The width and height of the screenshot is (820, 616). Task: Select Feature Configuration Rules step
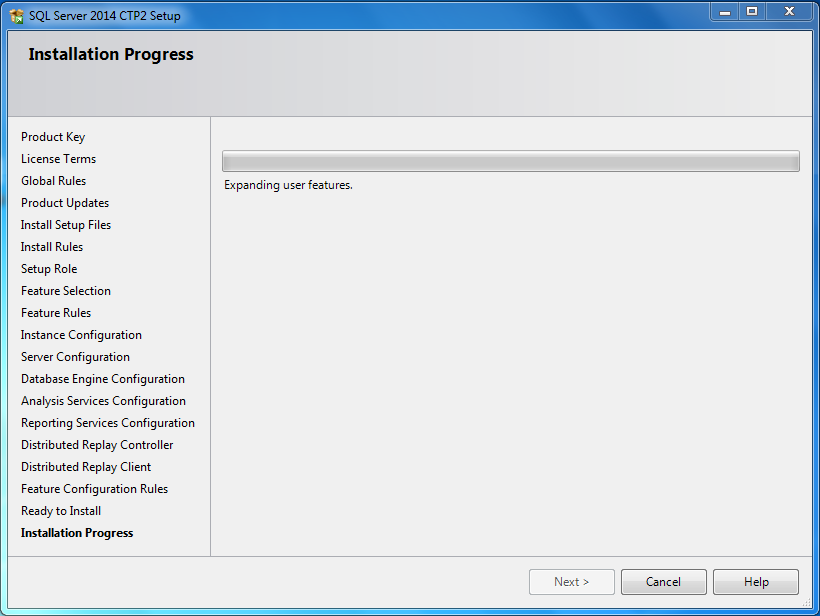(95, 489)
